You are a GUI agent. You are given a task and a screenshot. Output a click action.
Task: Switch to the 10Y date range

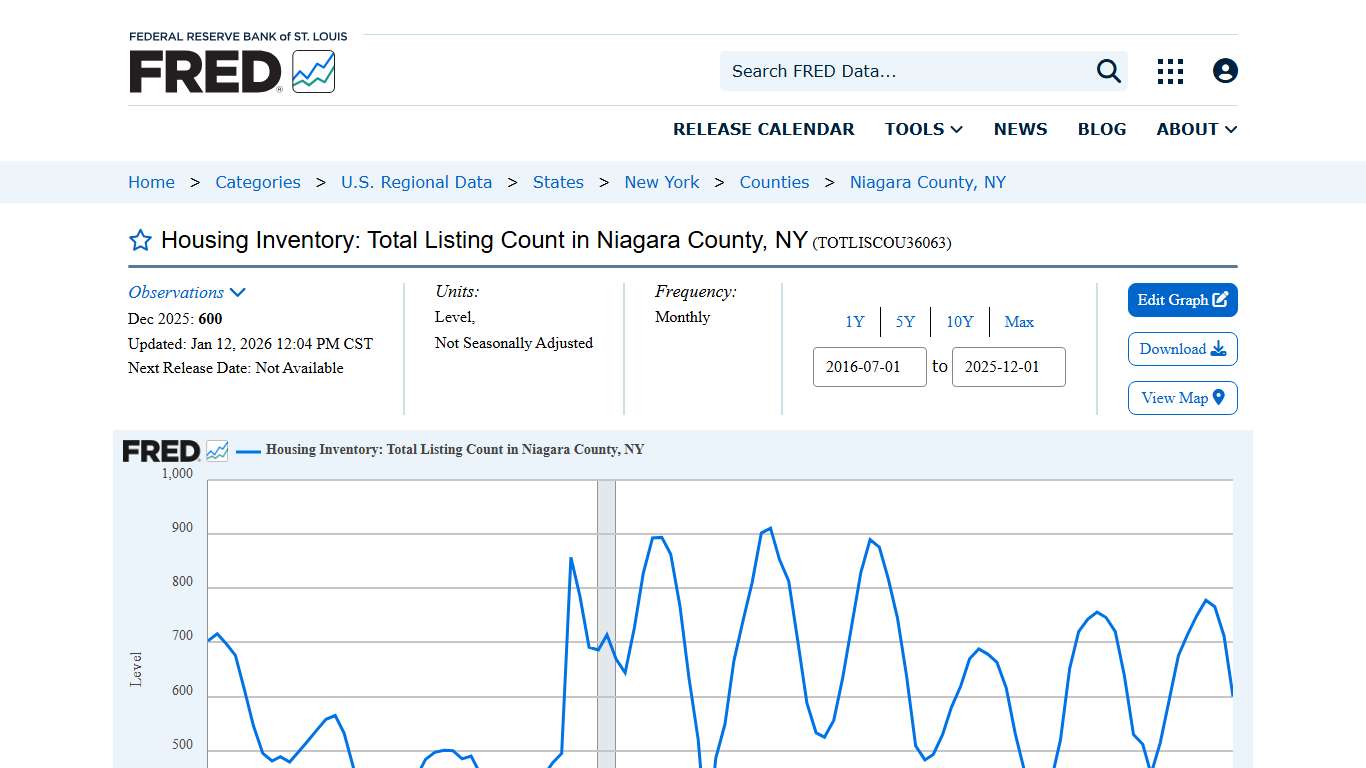click(959, 322)
